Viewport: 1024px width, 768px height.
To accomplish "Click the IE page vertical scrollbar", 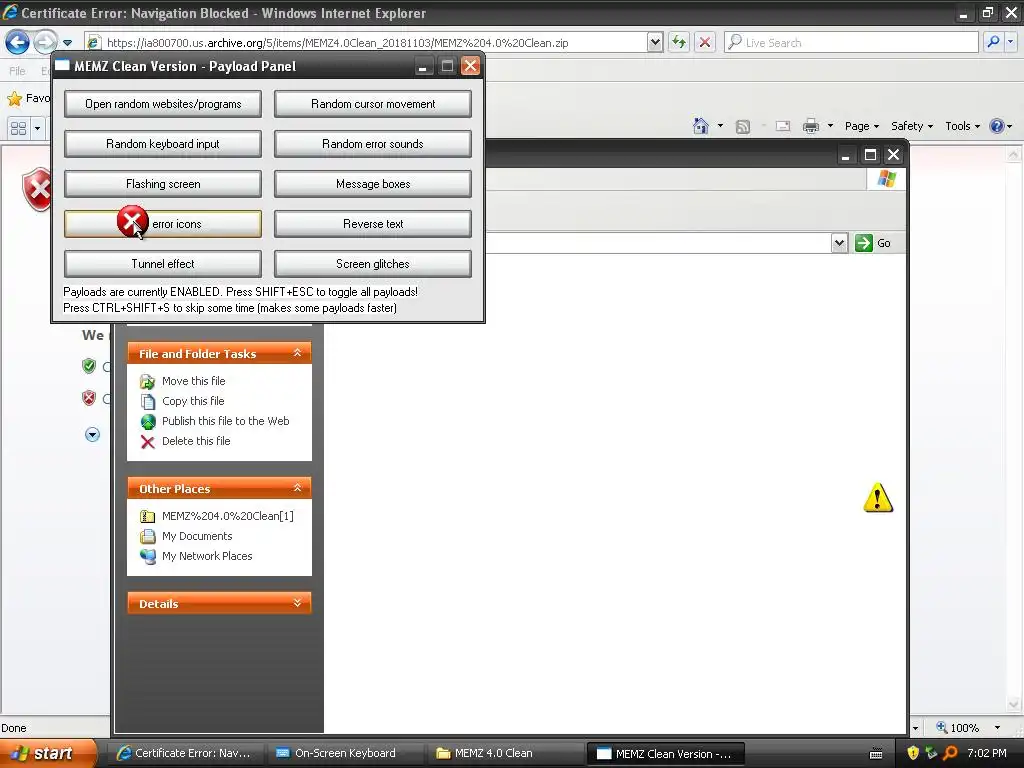I will 1013,430.
